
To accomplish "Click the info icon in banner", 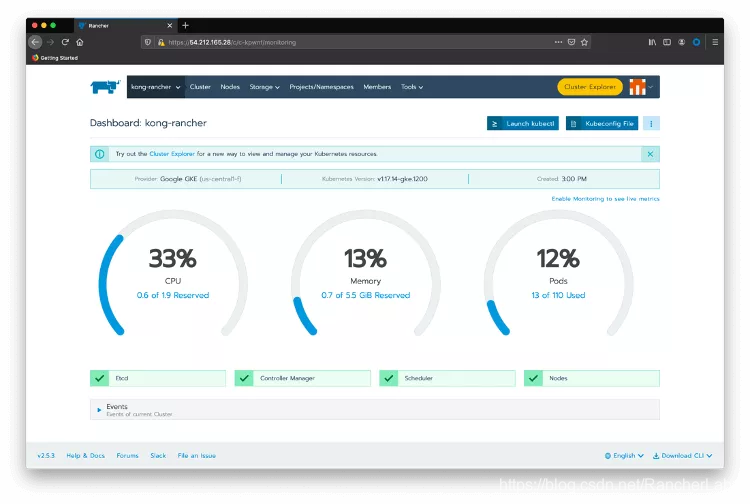I will pos(99,154).
